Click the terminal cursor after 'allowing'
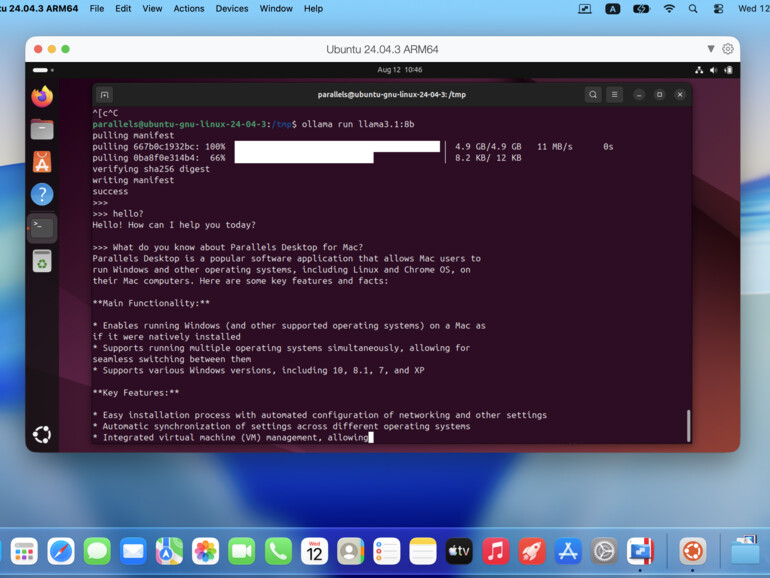 click(x=371, y=438)
